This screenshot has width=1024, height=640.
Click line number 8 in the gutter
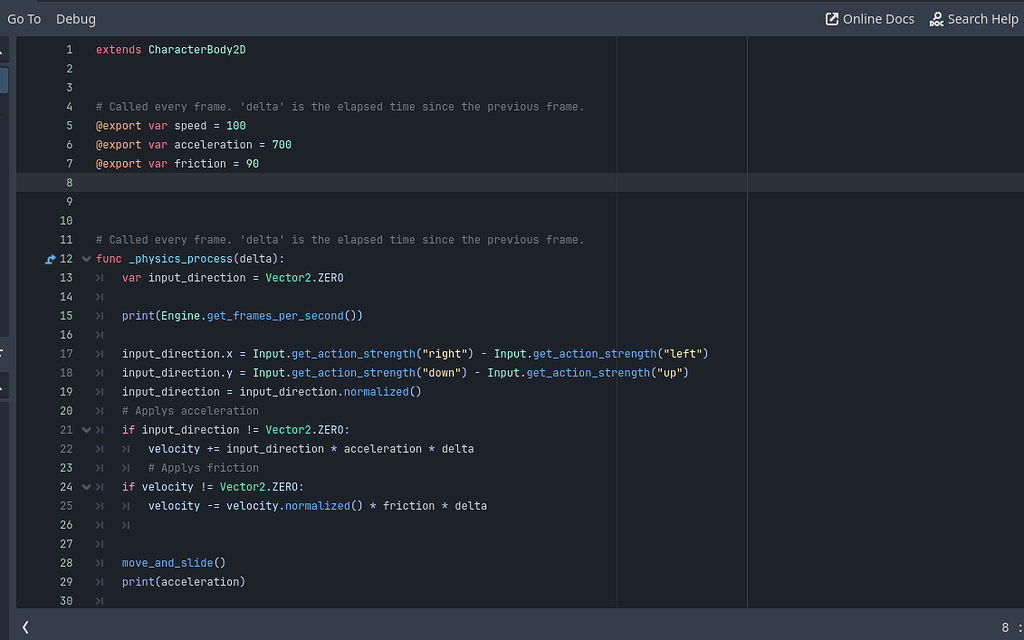coord(69,183)
